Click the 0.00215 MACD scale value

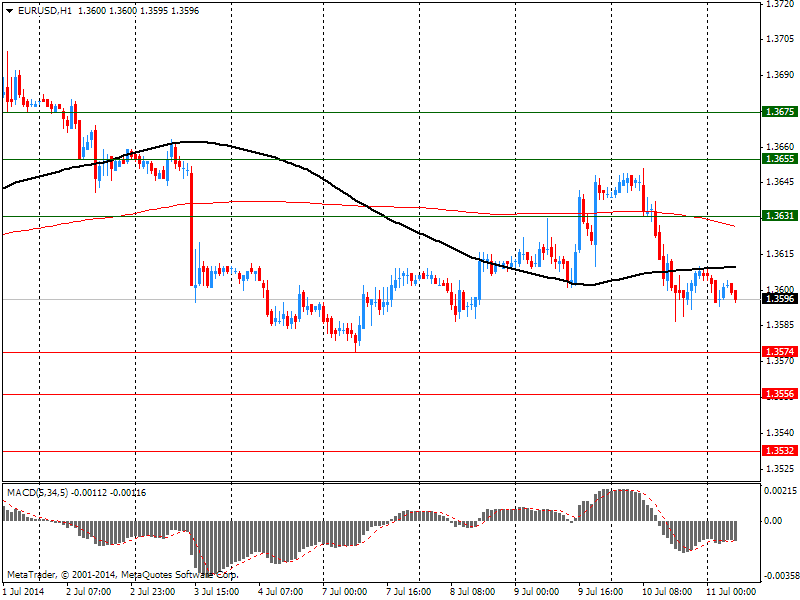coord(780,491)
